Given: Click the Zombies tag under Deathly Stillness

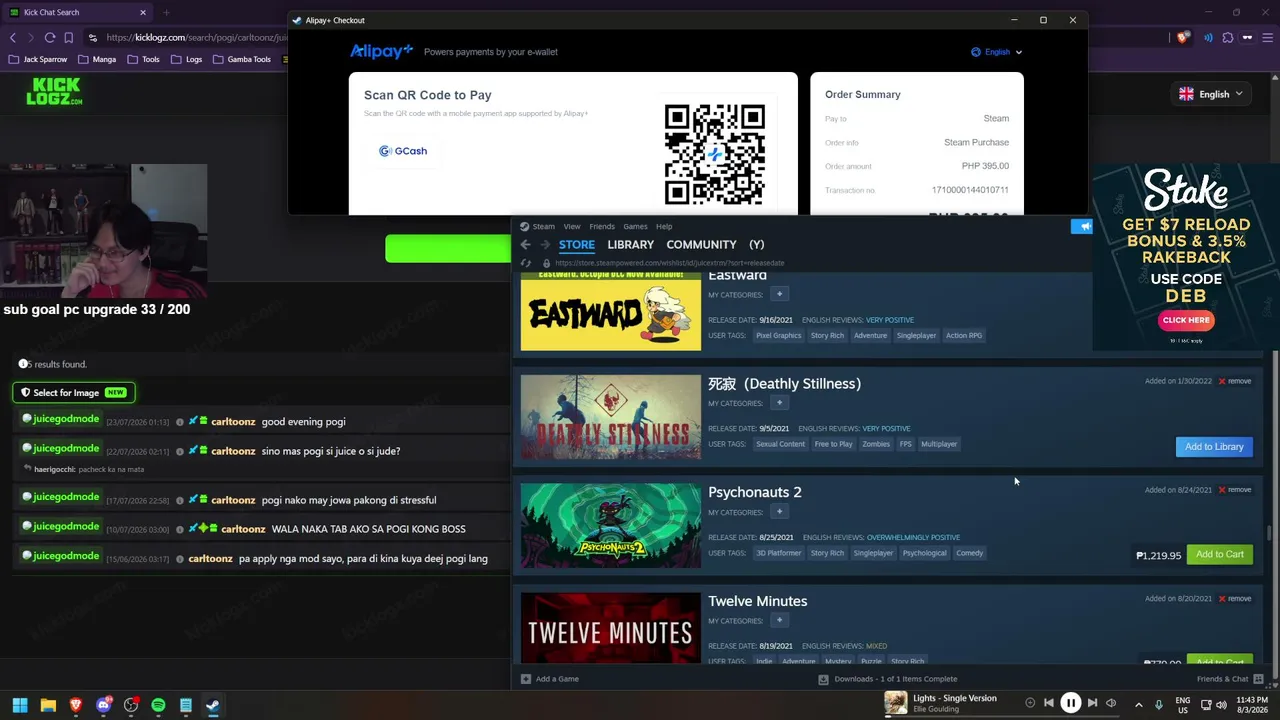Looking at the screenshot, I should 876,444.
